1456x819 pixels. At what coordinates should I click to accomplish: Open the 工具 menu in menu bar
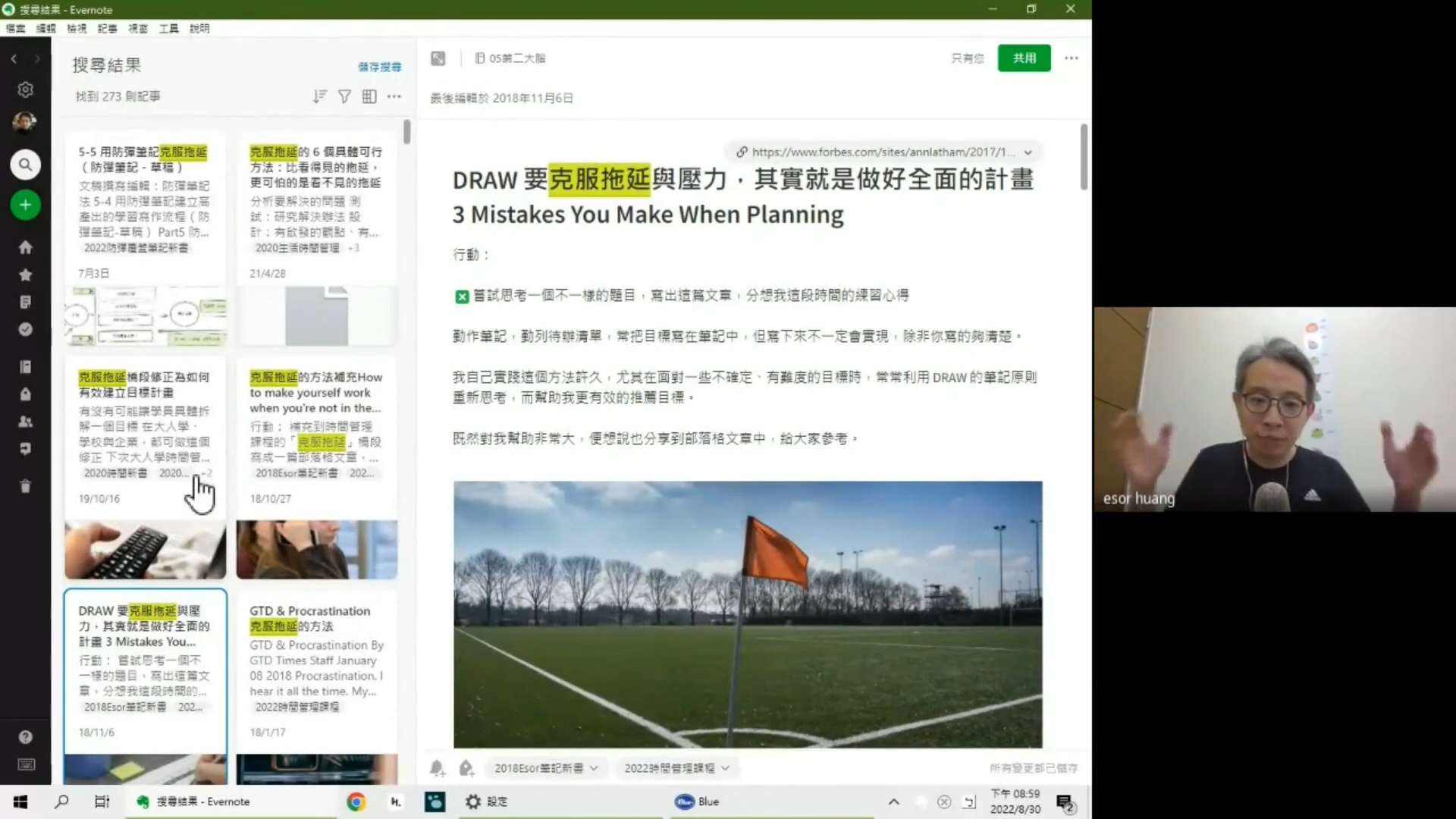168,28
